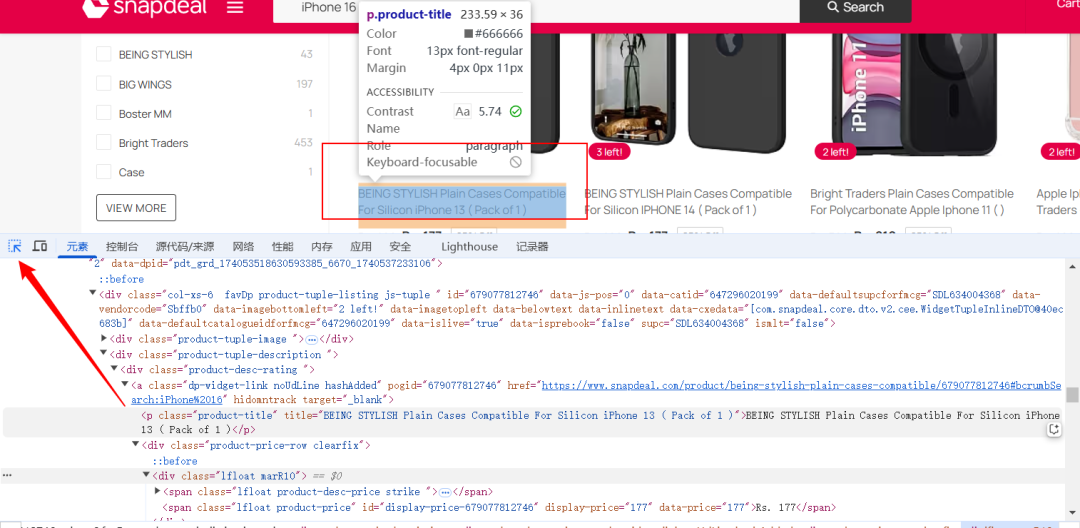Viewport: 1080px width, 528px height.
Task: Open the three-dot actions for lfloat marR10 row
Action: click(x=6, y=476)
